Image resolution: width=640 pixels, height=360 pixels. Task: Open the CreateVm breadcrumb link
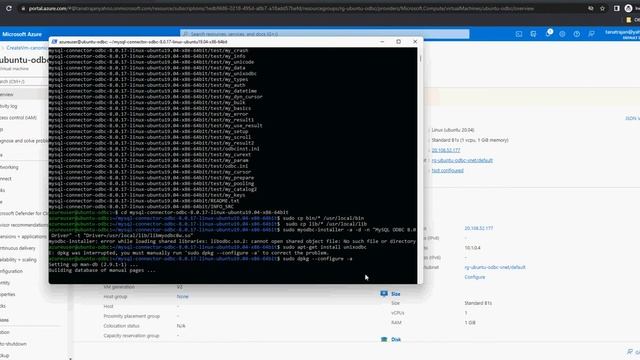pyautogui.click(x=27, y=48)
